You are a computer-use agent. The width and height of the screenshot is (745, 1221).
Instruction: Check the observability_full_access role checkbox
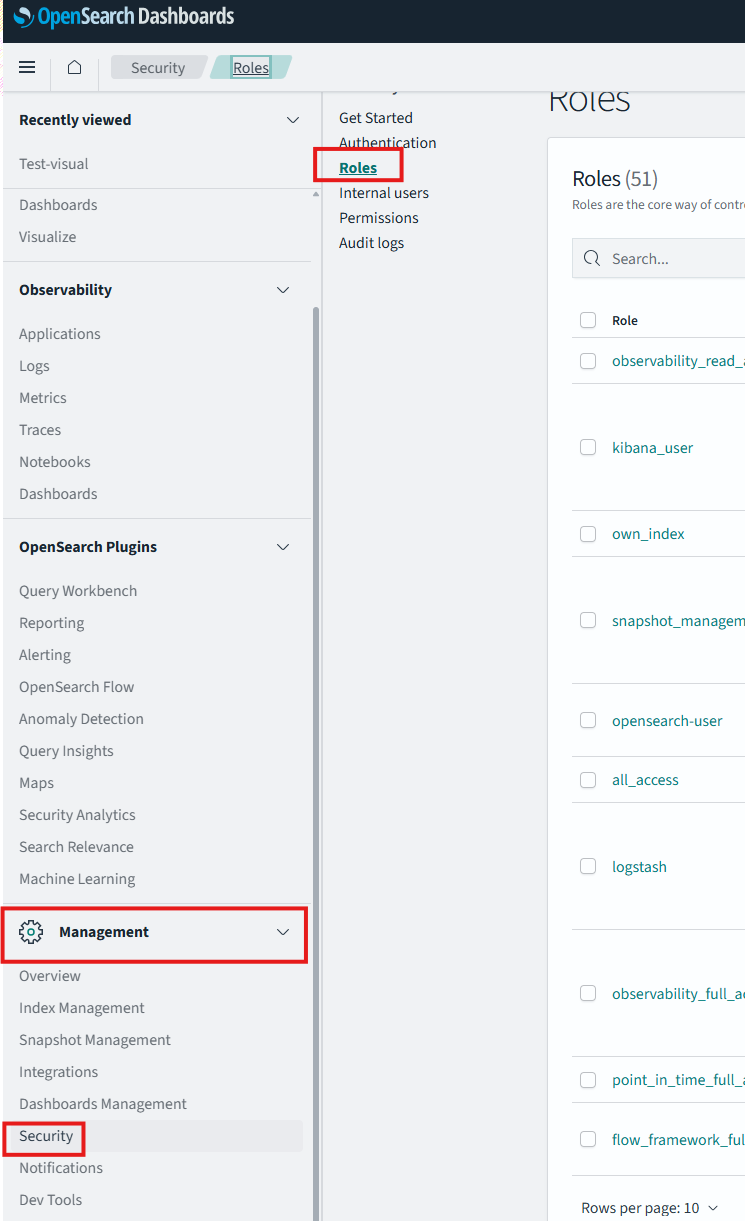[x=588, y=993]
